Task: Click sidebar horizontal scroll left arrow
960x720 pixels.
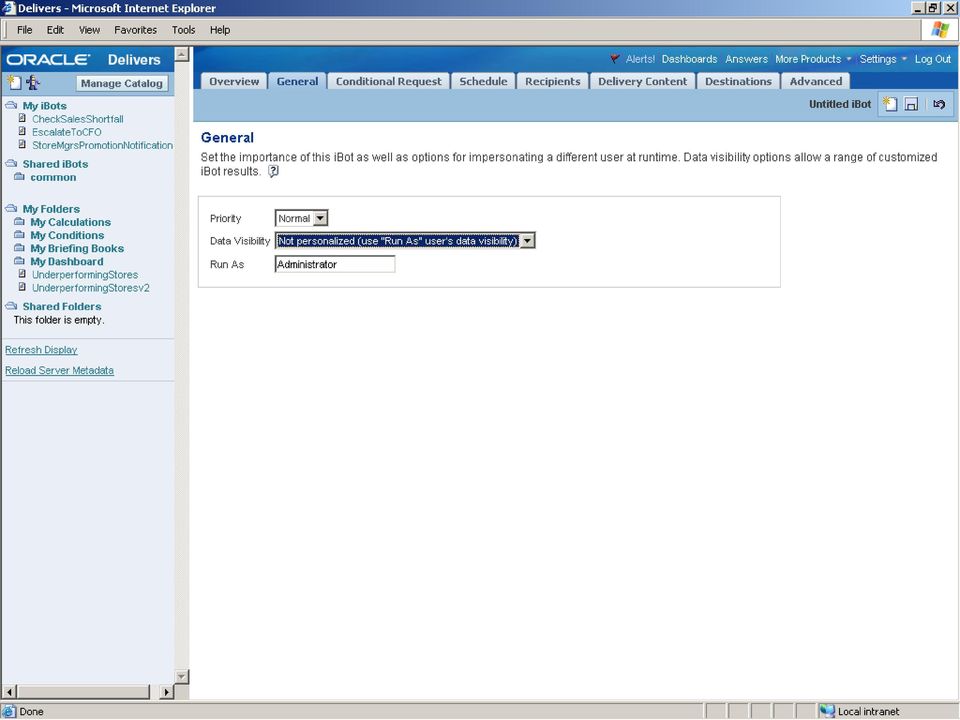Action: tap(9, 692)
